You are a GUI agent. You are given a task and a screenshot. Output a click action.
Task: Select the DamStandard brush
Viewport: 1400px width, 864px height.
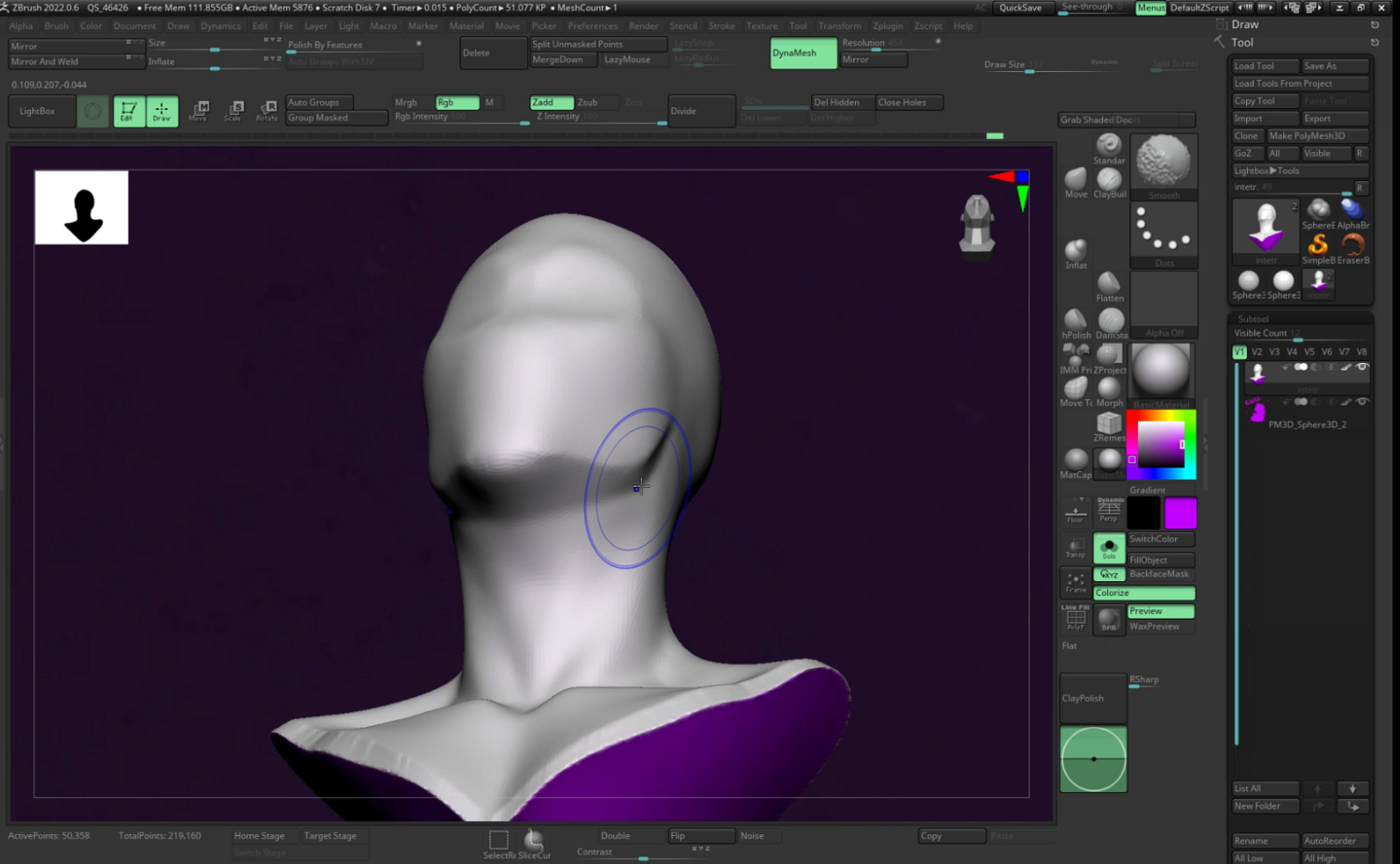pyautogui.click(x=1110, y=324)
